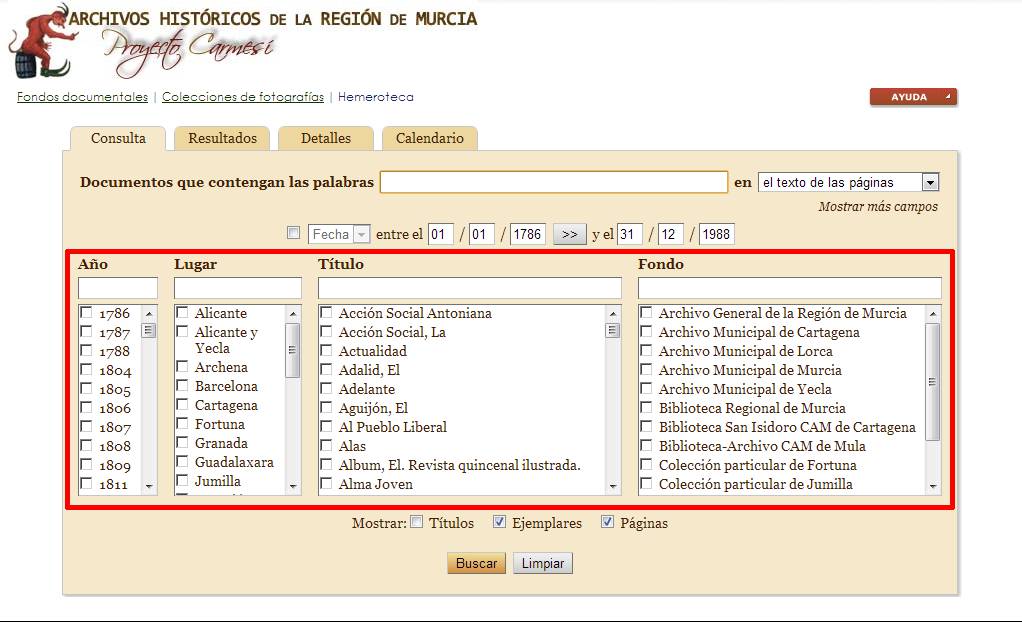Toggle the Títulos display checkbox
The height and width of the screenshot is (622, 1022).
pyautogui.click(x=416, y=522)
